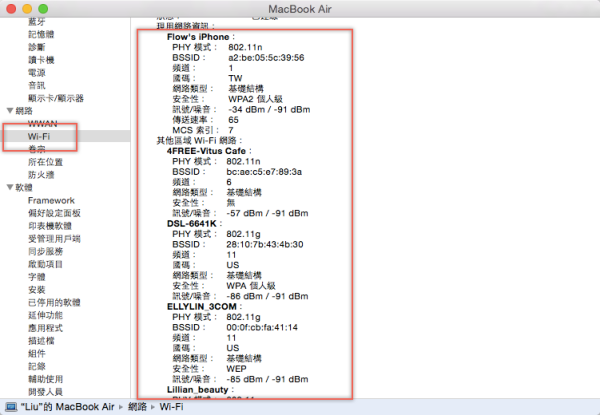
Task: Click signal value -34 dBm / -91 dBm
Action: tap(269, 109)
